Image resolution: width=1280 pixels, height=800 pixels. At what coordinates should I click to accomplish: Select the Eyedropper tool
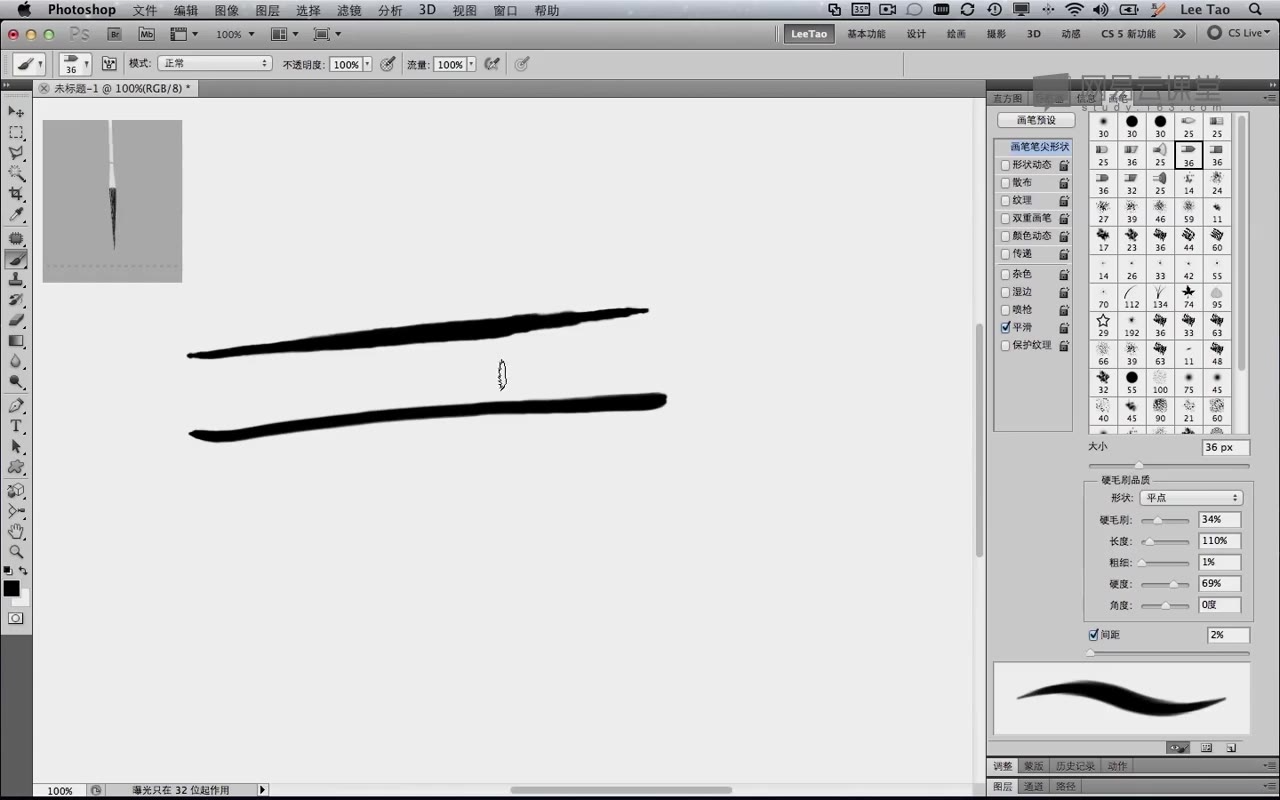[x=16, y=215]
